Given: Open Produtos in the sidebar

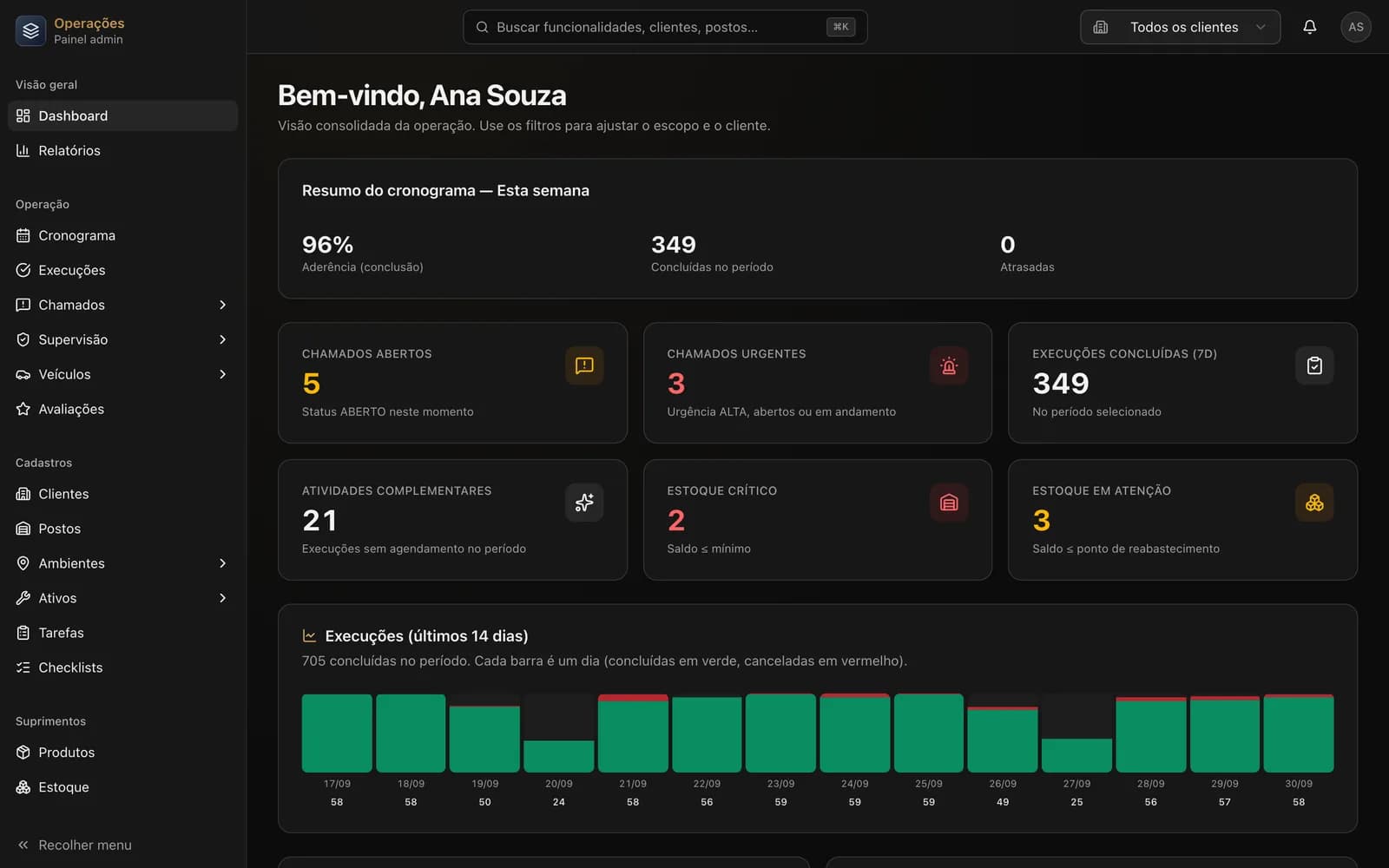Looking at the screenshot, I should coord(122,753).
